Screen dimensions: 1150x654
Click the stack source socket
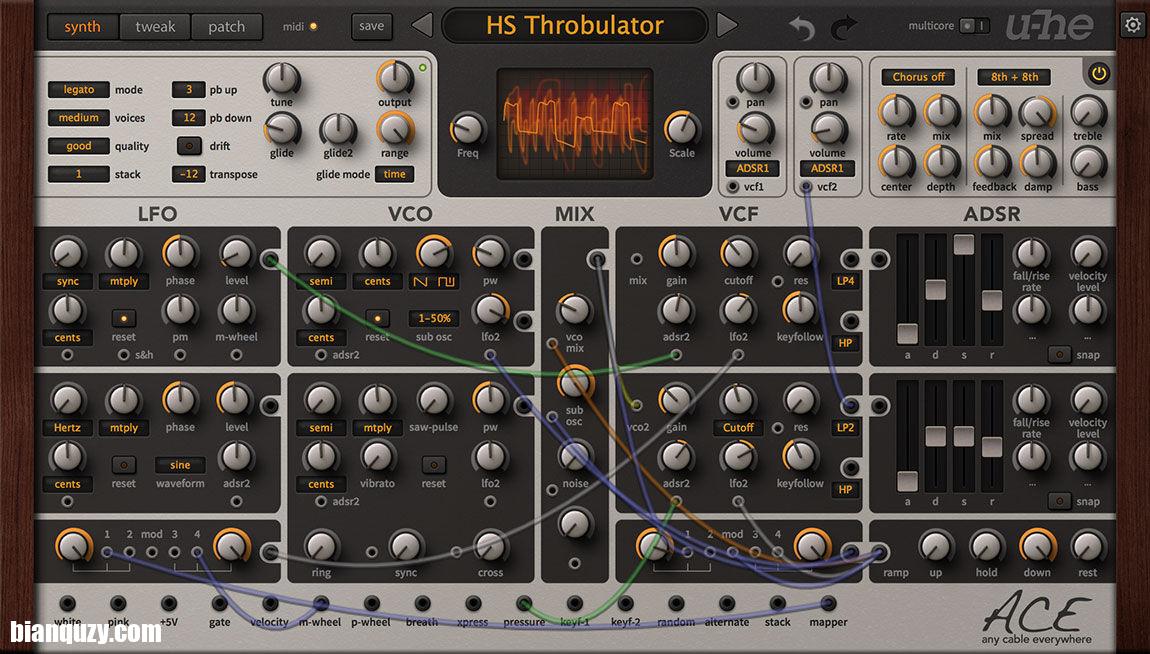[x=777, y=603]
